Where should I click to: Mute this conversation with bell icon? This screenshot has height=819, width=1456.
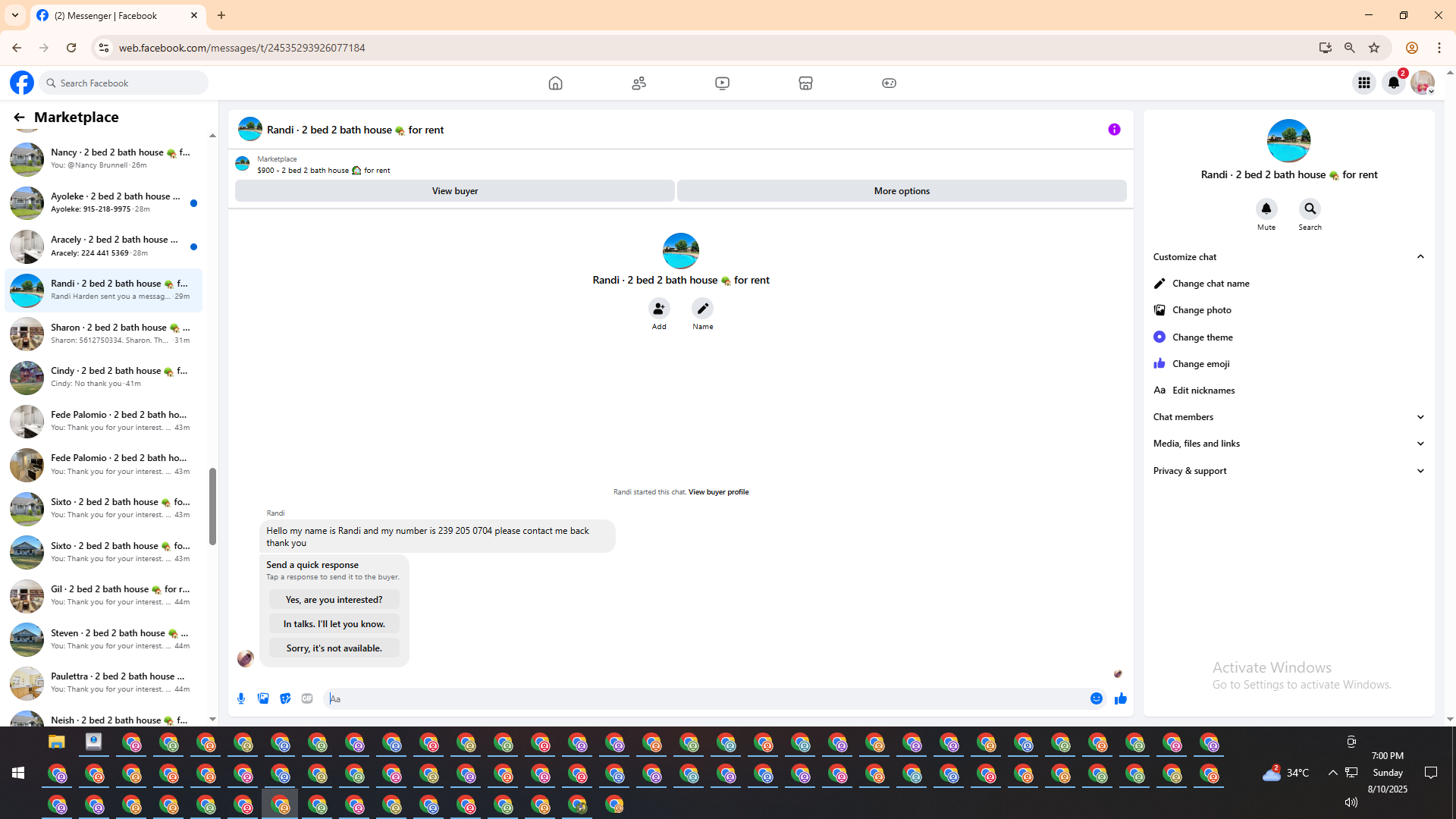pyautogui.click(x=1266, y=209)
